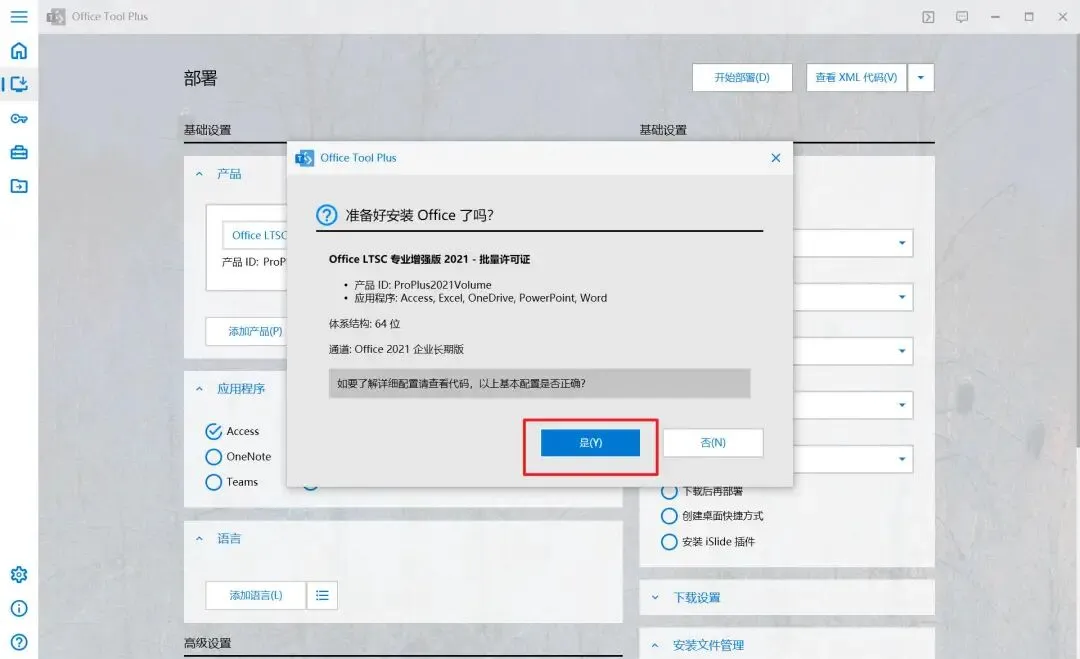This screenshot has width=1080, height=659.
Task: Click the 部署 page title
Action: click(200, 78)
